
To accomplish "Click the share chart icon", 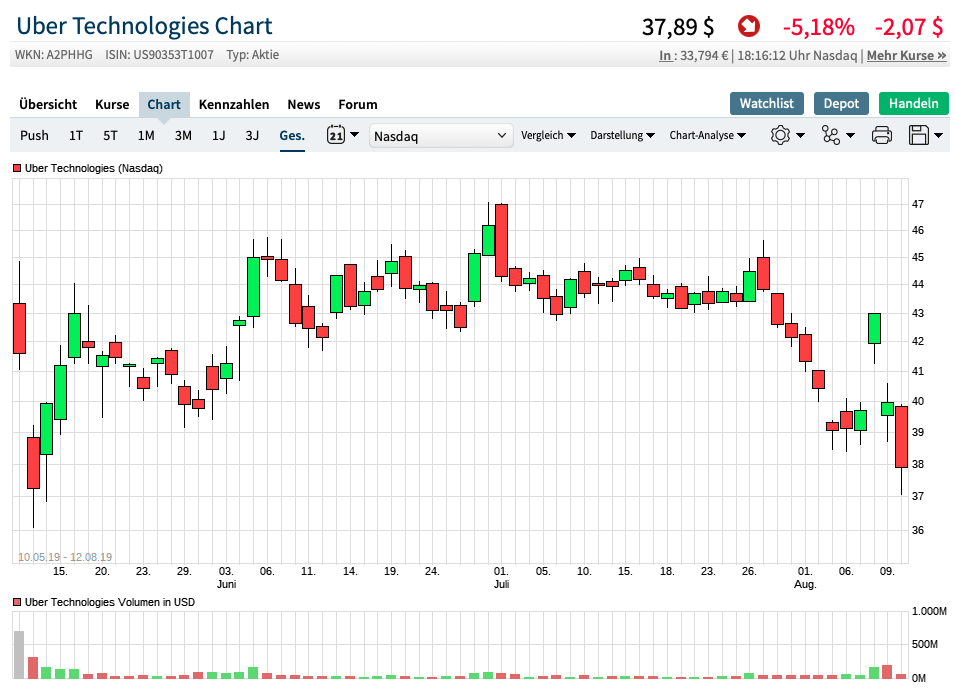I will point(837,135).
